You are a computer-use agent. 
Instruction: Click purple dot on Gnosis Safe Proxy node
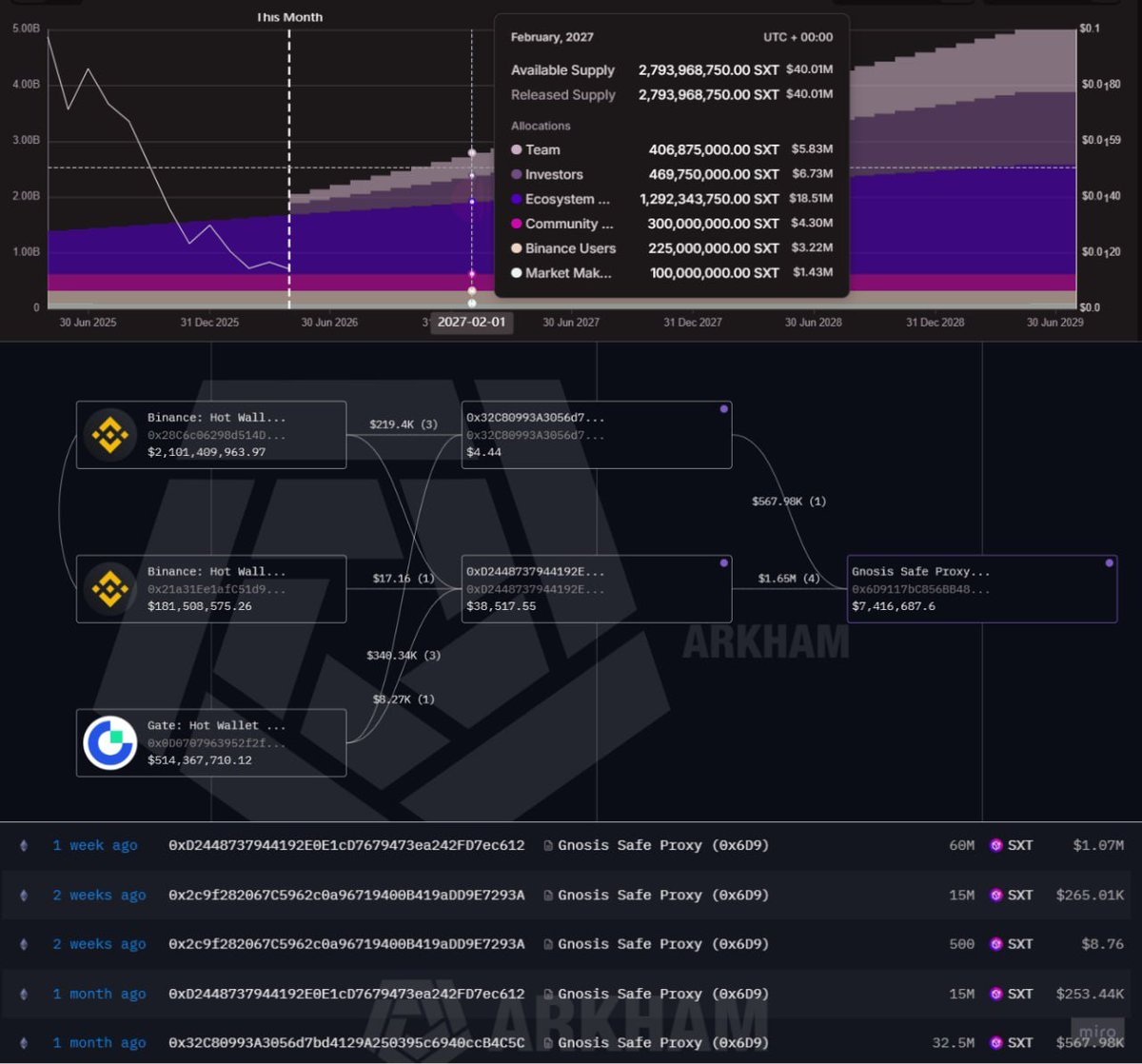pyautogui.click(x=1109, y=562)
